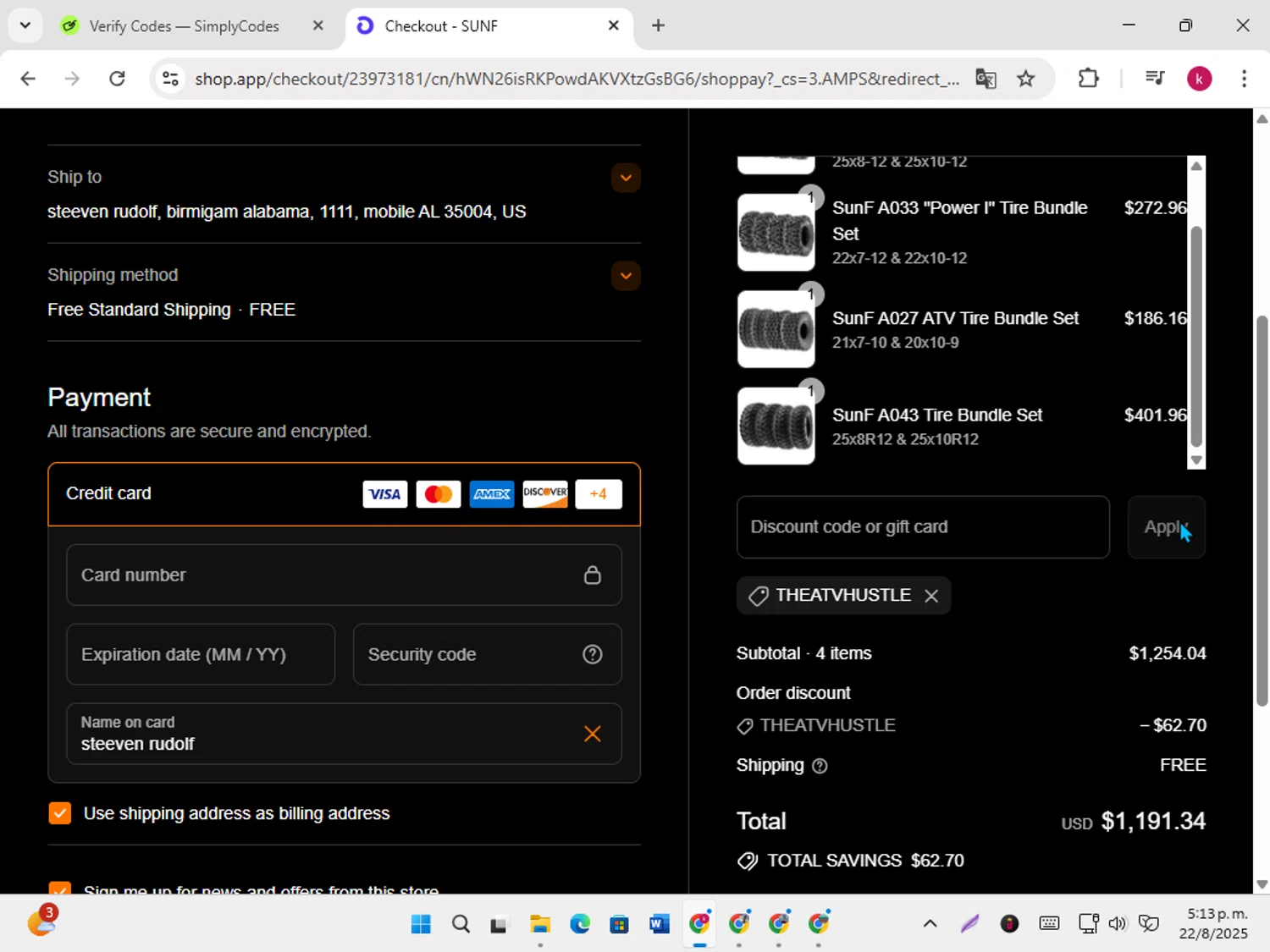Go back to the previous page
The height and width of the screenshot is (952, 1270).
[x=28, y=79]
